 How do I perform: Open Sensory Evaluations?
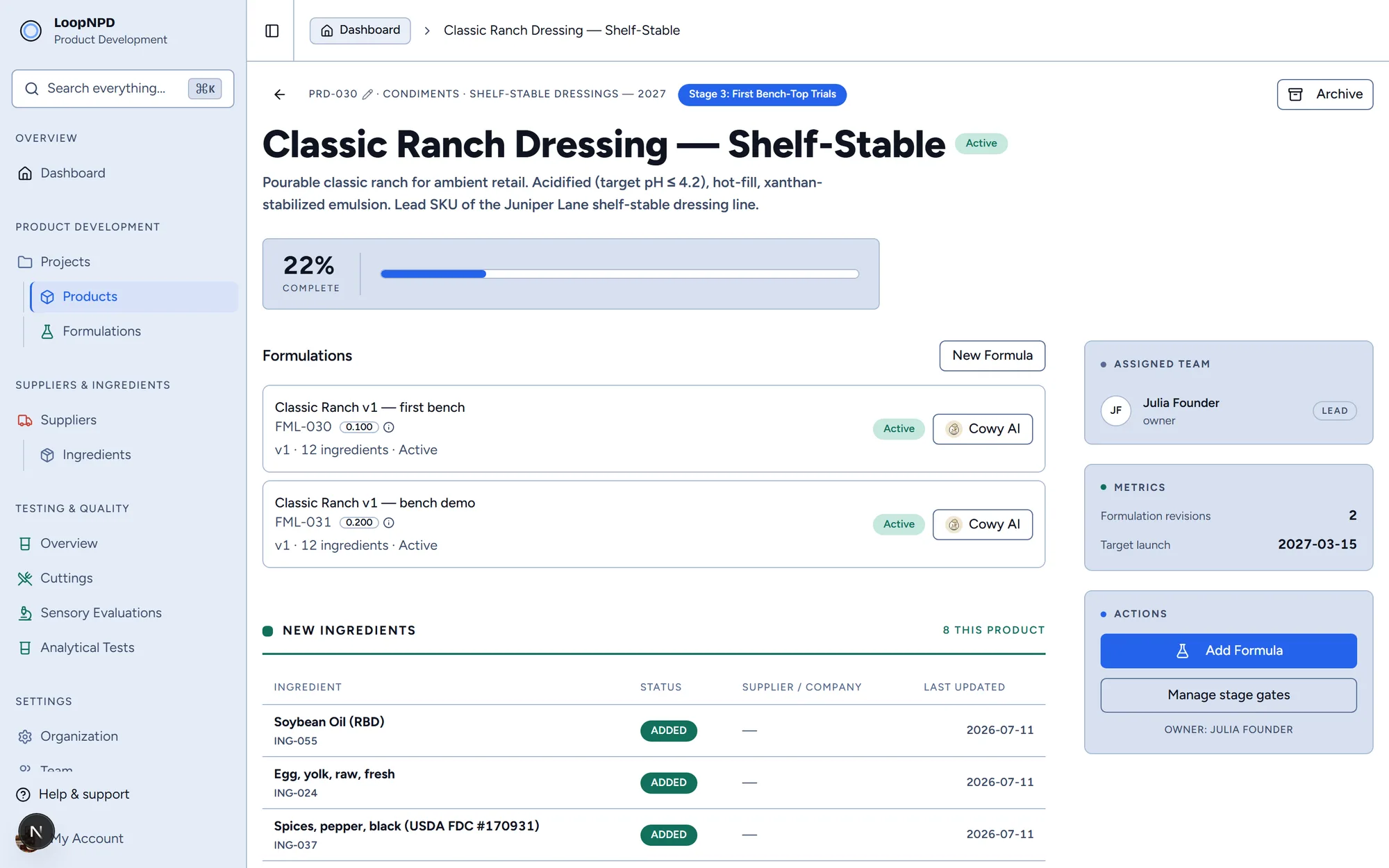(124, 613)
